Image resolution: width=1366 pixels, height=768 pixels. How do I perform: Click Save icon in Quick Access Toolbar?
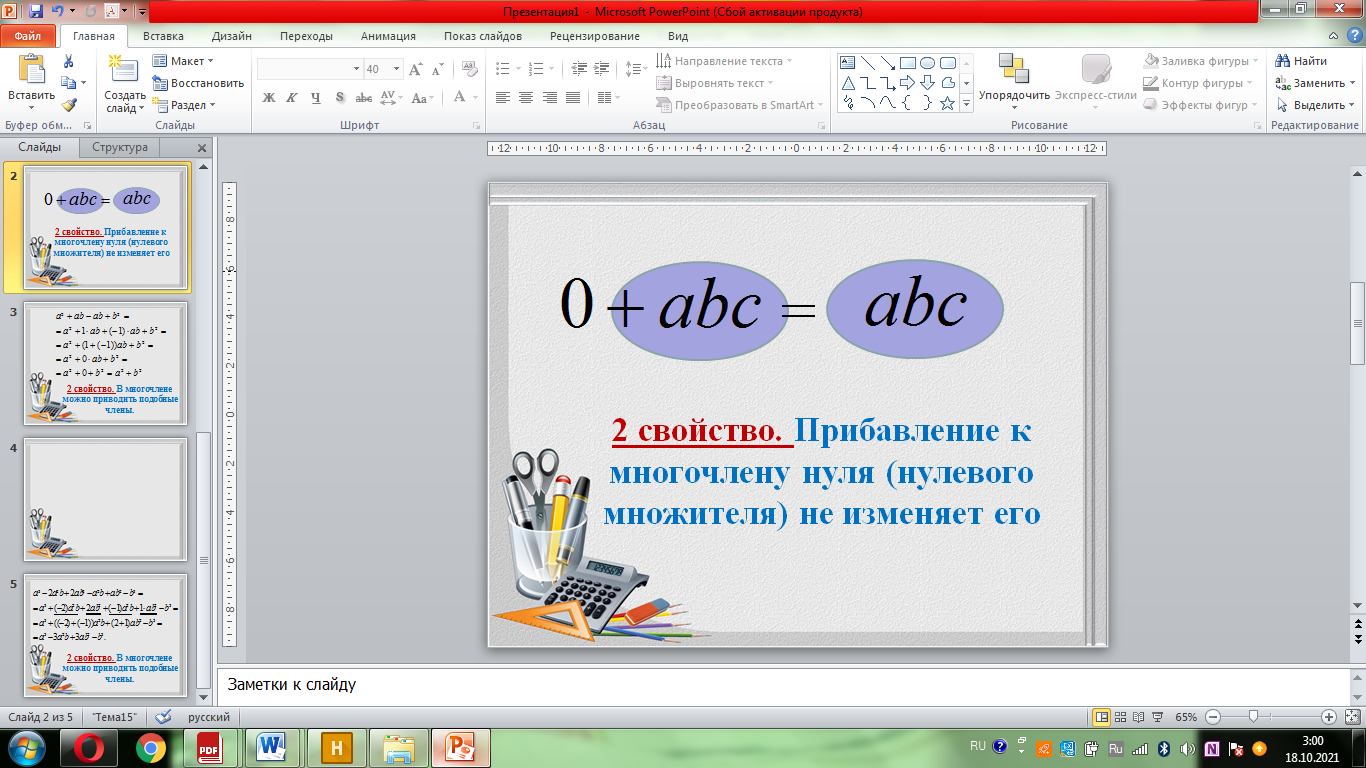point(36,12)
